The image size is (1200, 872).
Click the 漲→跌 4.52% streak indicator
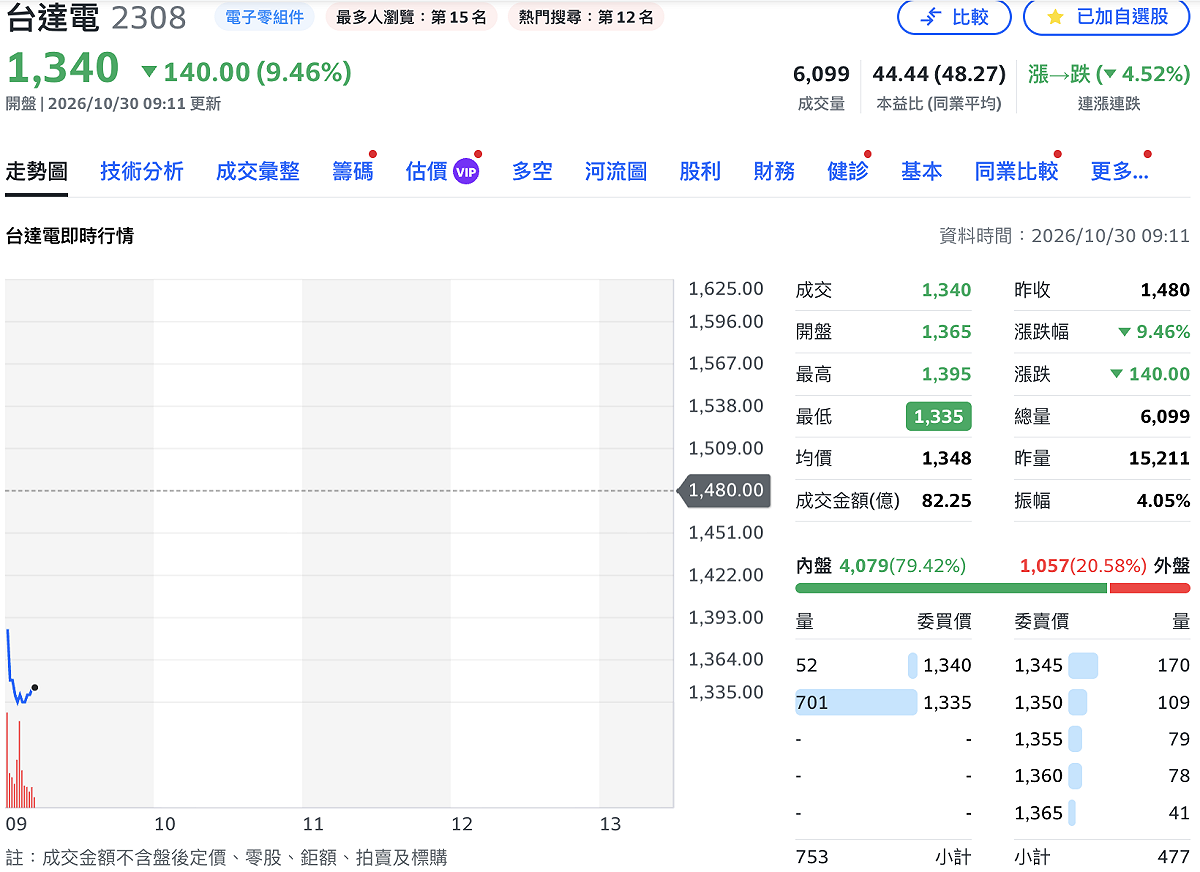coord(1109,74)
